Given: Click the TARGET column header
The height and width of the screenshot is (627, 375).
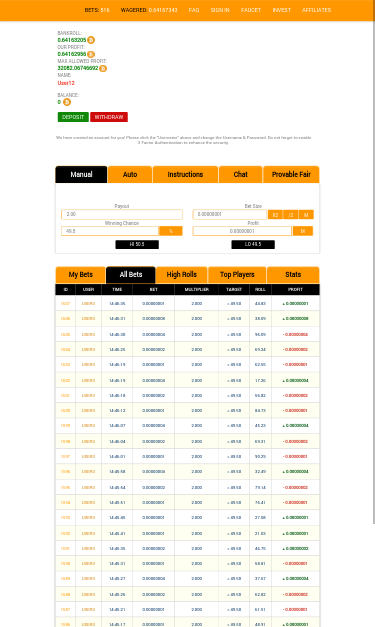Looking at the screenshot, I should (234, 290).
